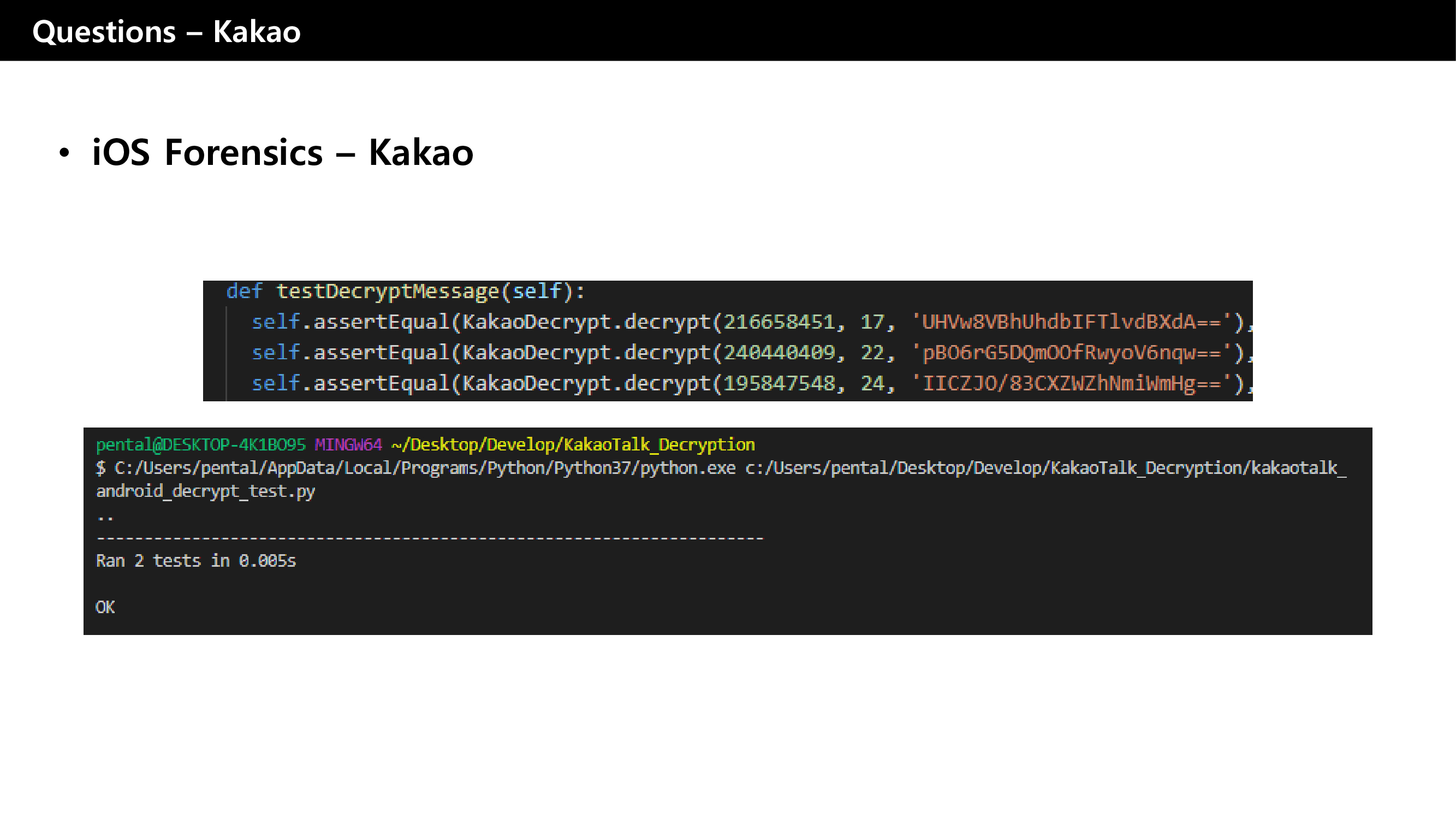The height and width of the screenshot is (819, 1456).
Task: Click the OK result in terminal
Action: point(105,607)
